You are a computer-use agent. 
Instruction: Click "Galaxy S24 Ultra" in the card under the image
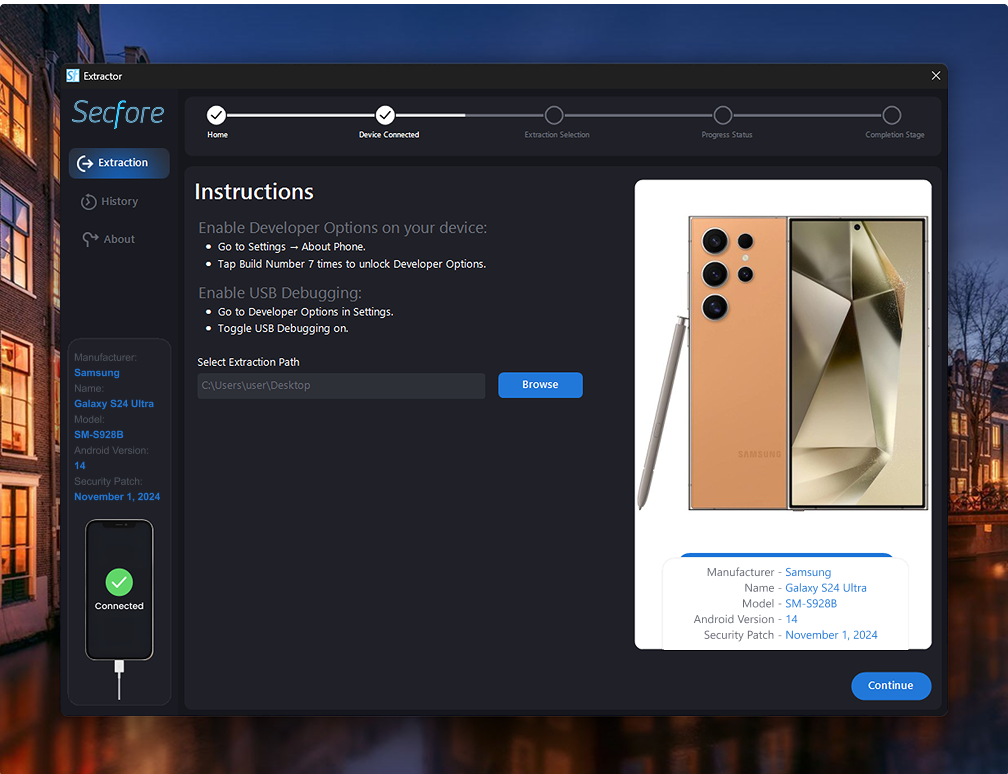pyautogui.click(x=826, y=588)
